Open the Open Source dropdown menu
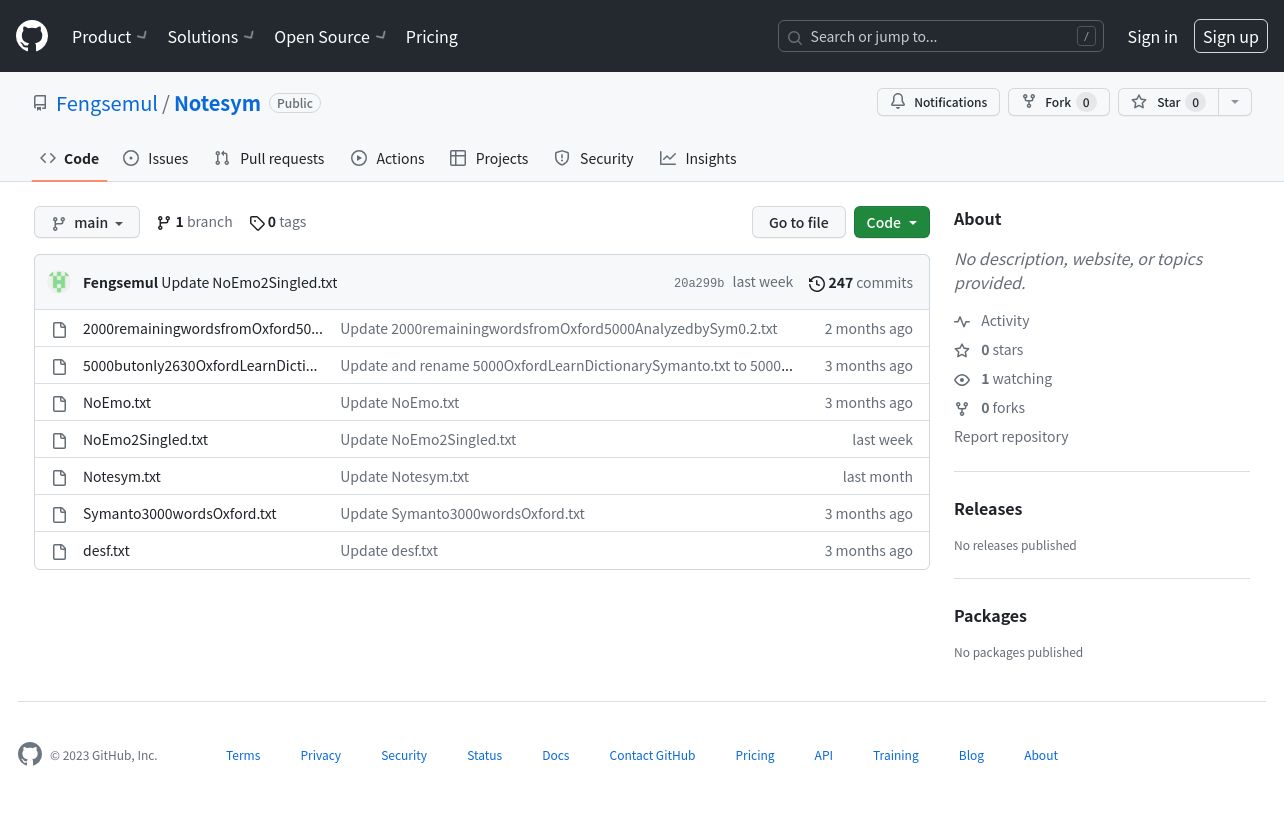This screenshot has width=1284, height=816. click(x=330, y=36)
